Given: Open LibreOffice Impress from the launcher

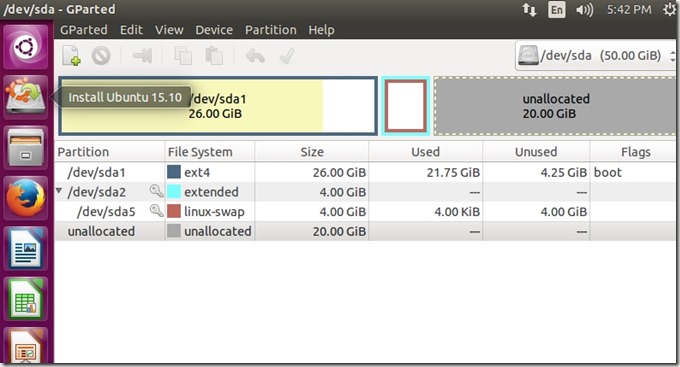Looking at the screenshot, I should 26,346.
